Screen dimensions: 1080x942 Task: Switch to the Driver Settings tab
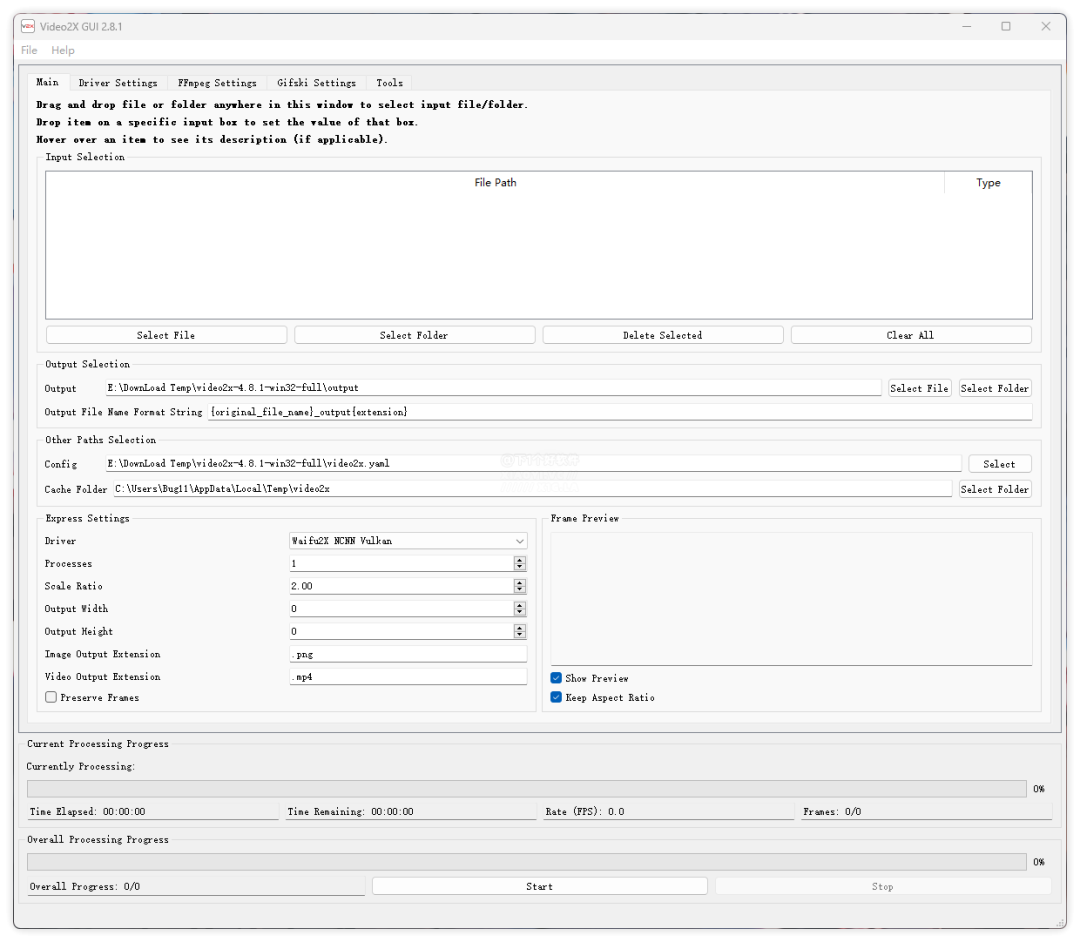tap(118, 83)
